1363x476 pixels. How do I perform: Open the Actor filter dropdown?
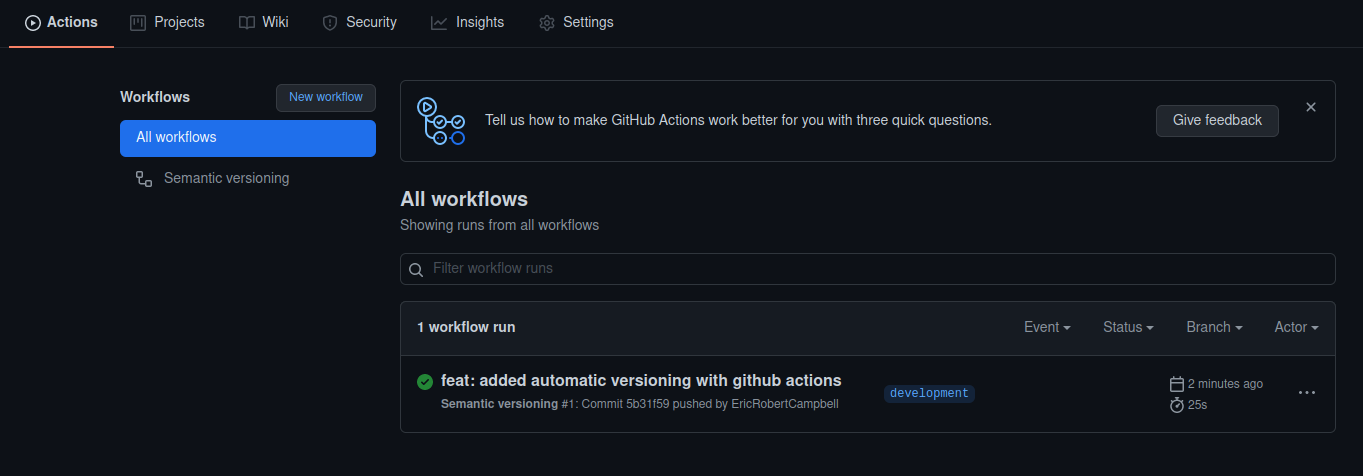(x=1296, y=327)
